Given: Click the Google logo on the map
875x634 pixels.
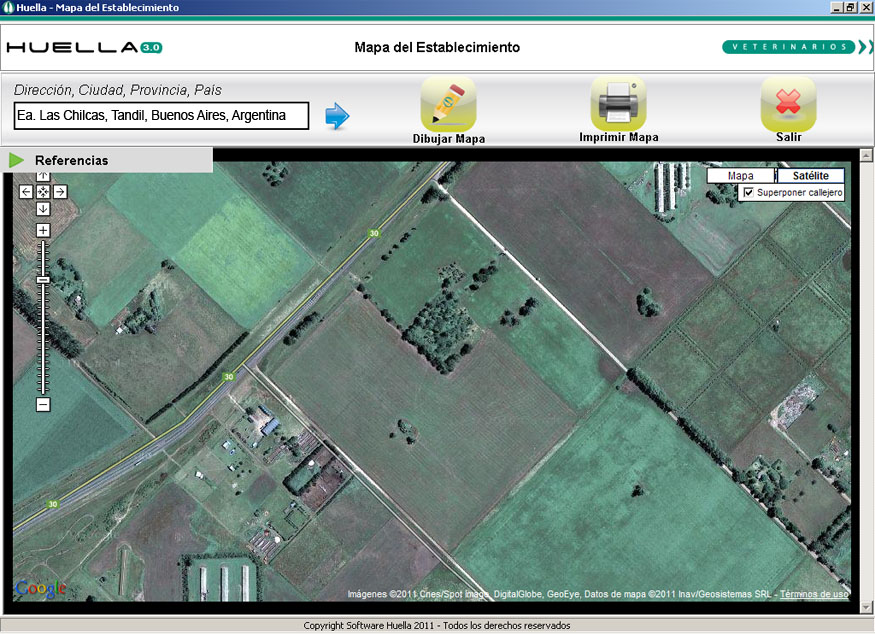Looking at the screenshot, I should click(x=41, y=588).
